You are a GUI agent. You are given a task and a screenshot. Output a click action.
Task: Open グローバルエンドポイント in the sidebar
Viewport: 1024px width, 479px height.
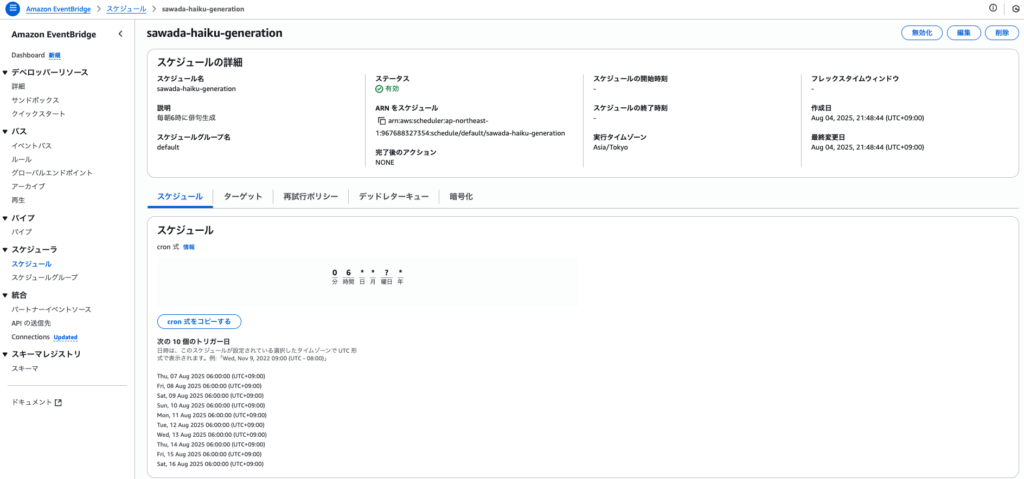pos(52,173)
